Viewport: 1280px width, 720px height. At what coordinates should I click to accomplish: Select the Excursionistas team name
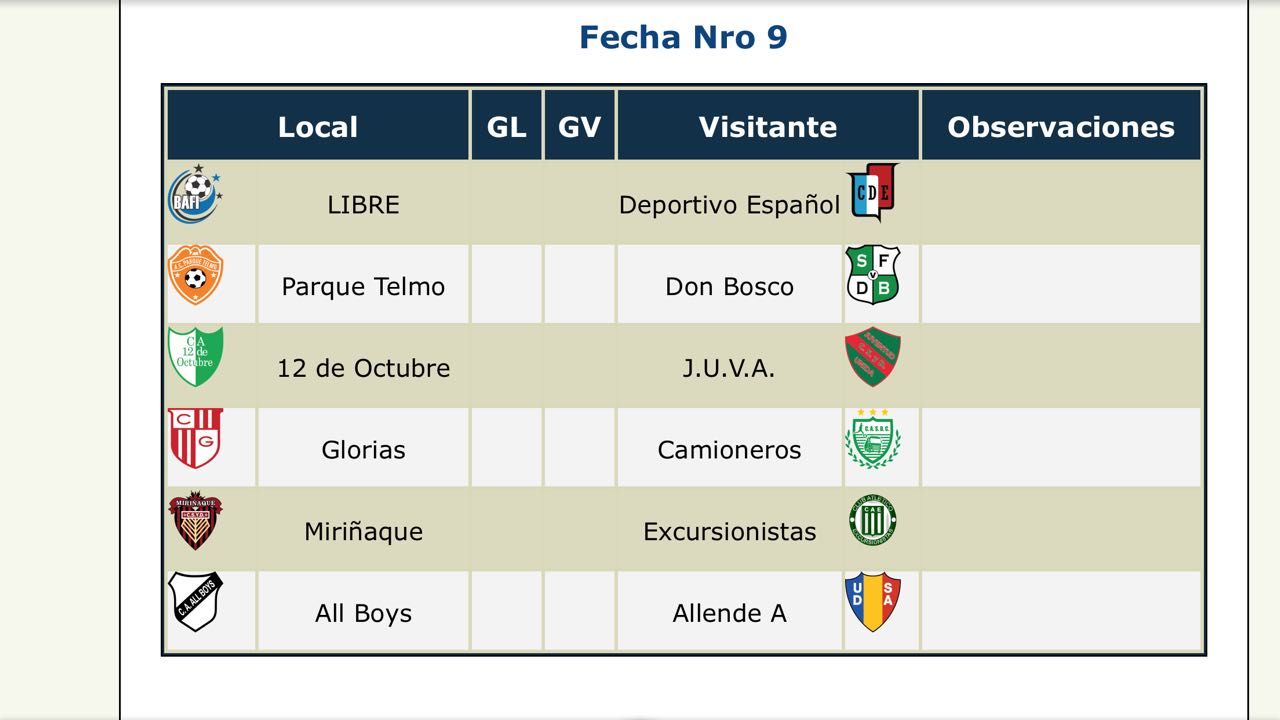730,532
